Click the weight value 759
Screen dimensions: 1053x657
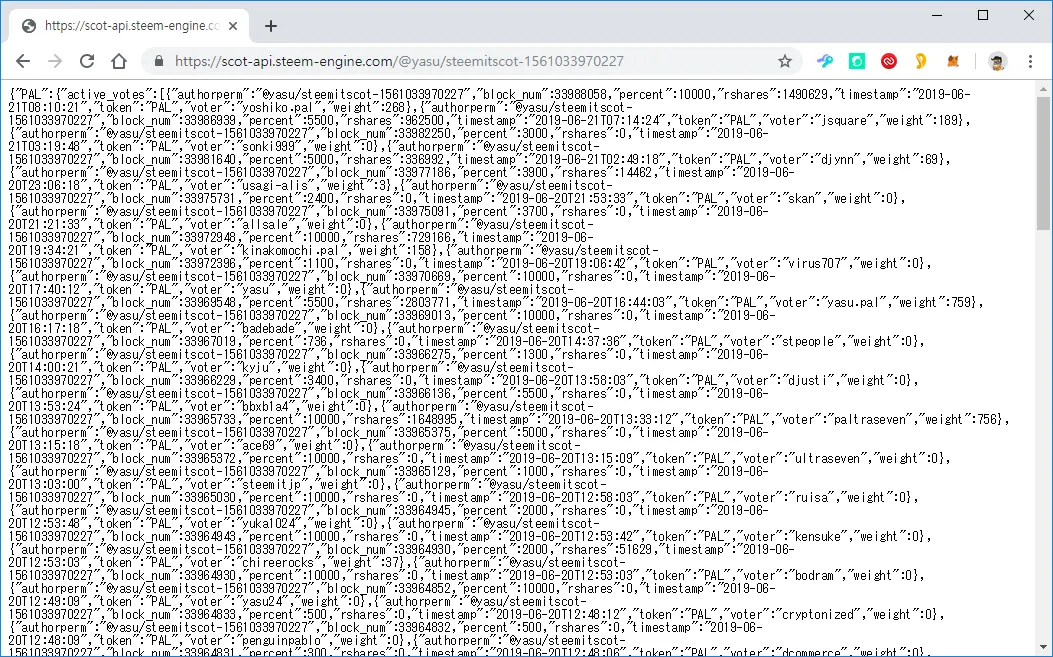pyautogui.click(x=957, y=302)
